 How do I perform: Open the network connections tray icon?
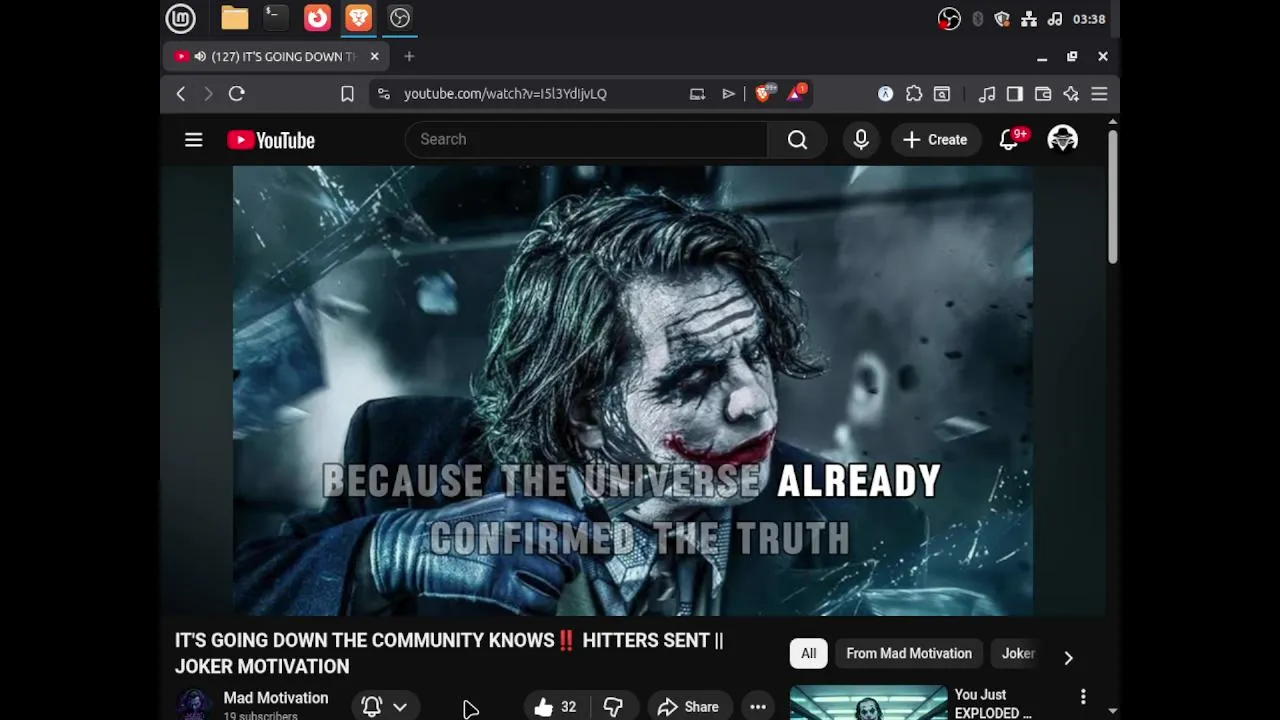(1028, 19)
